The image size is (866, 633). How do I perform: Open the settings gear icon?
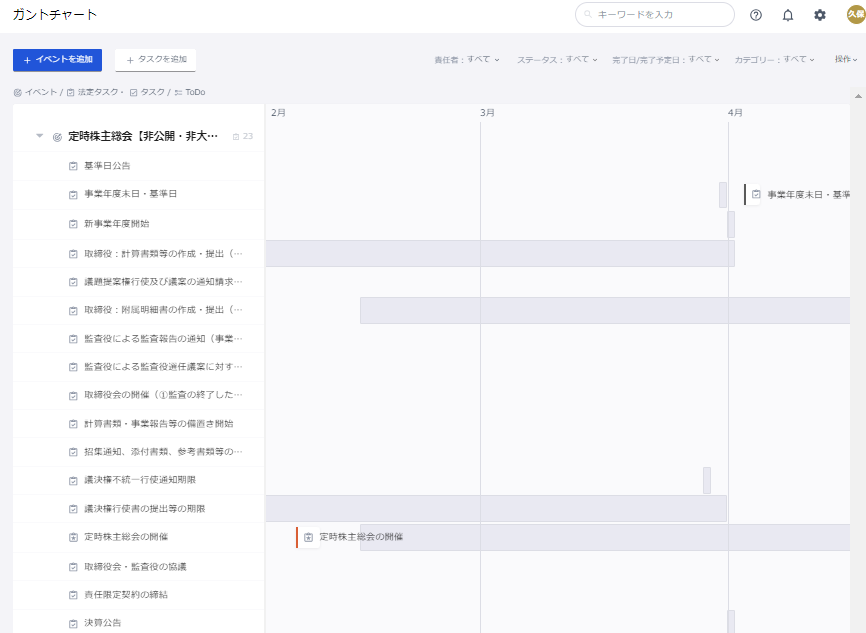(820, 15)
